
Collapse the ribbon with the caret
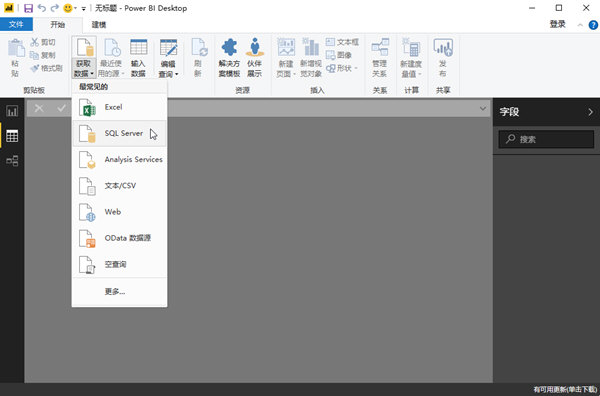coord(580,25)
